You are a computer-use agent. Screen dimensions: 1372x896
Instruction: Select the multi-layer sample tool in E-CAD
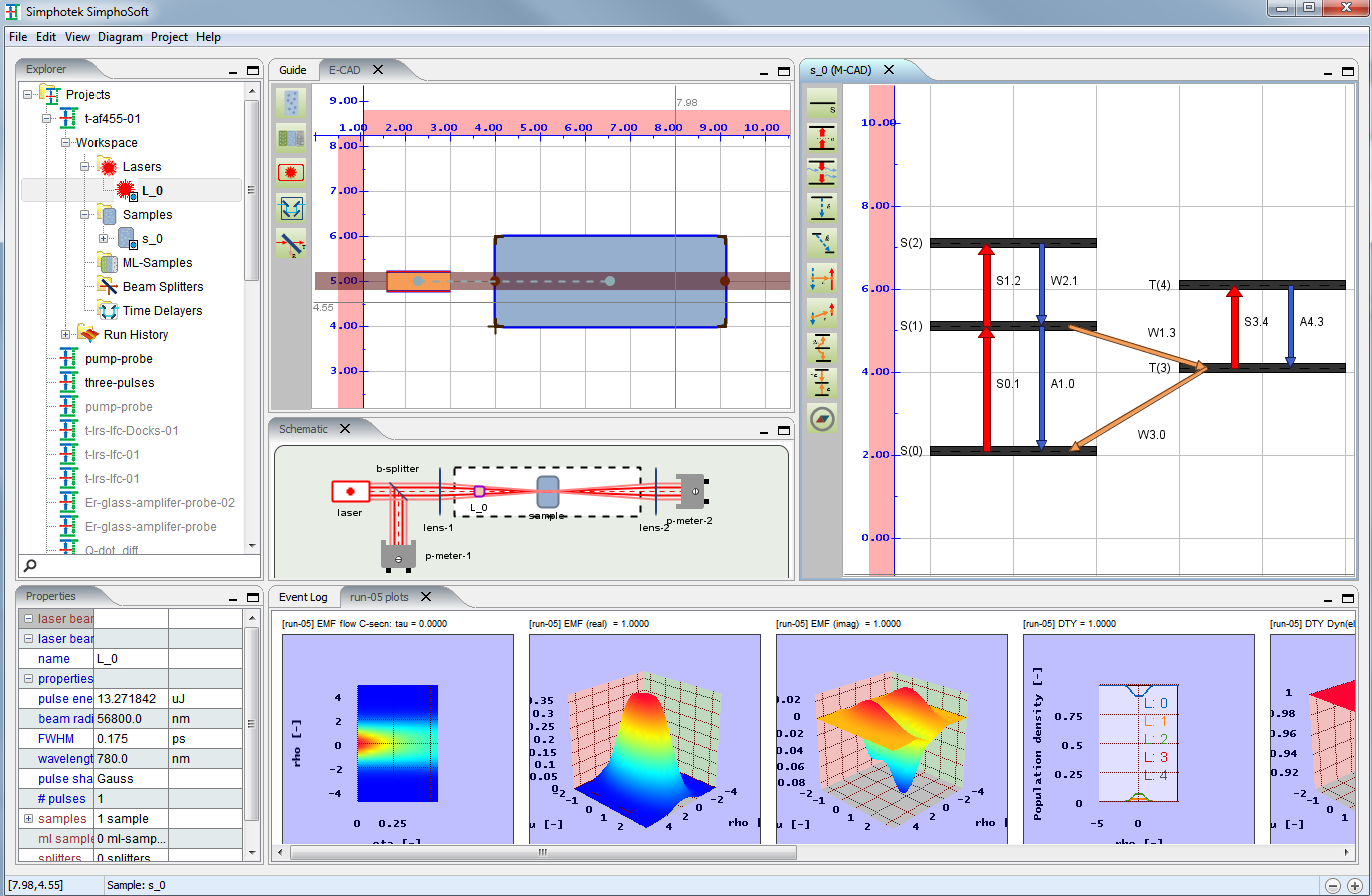point(291,137)
